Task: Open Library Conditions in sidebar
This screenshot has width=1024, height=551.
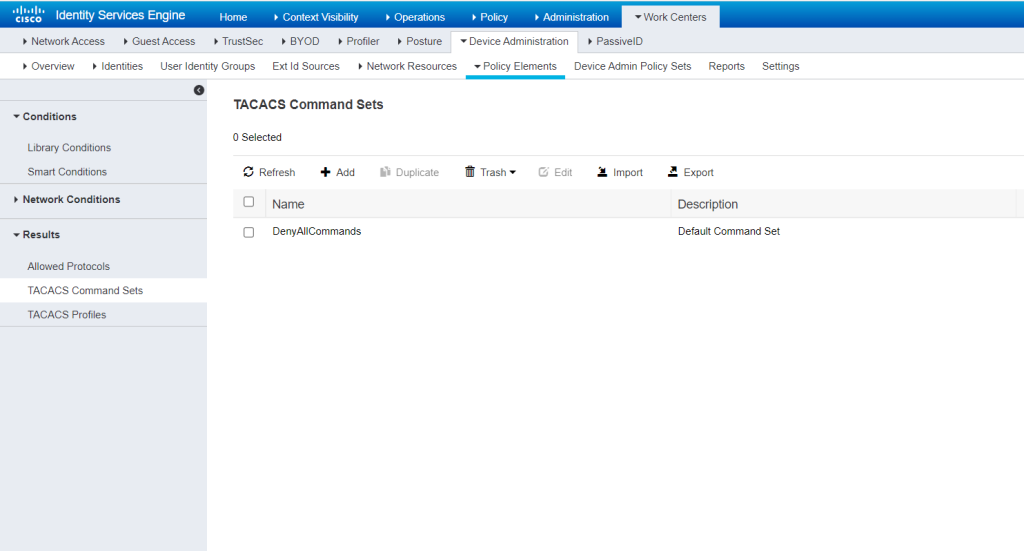Action: (x=69, y=148)
